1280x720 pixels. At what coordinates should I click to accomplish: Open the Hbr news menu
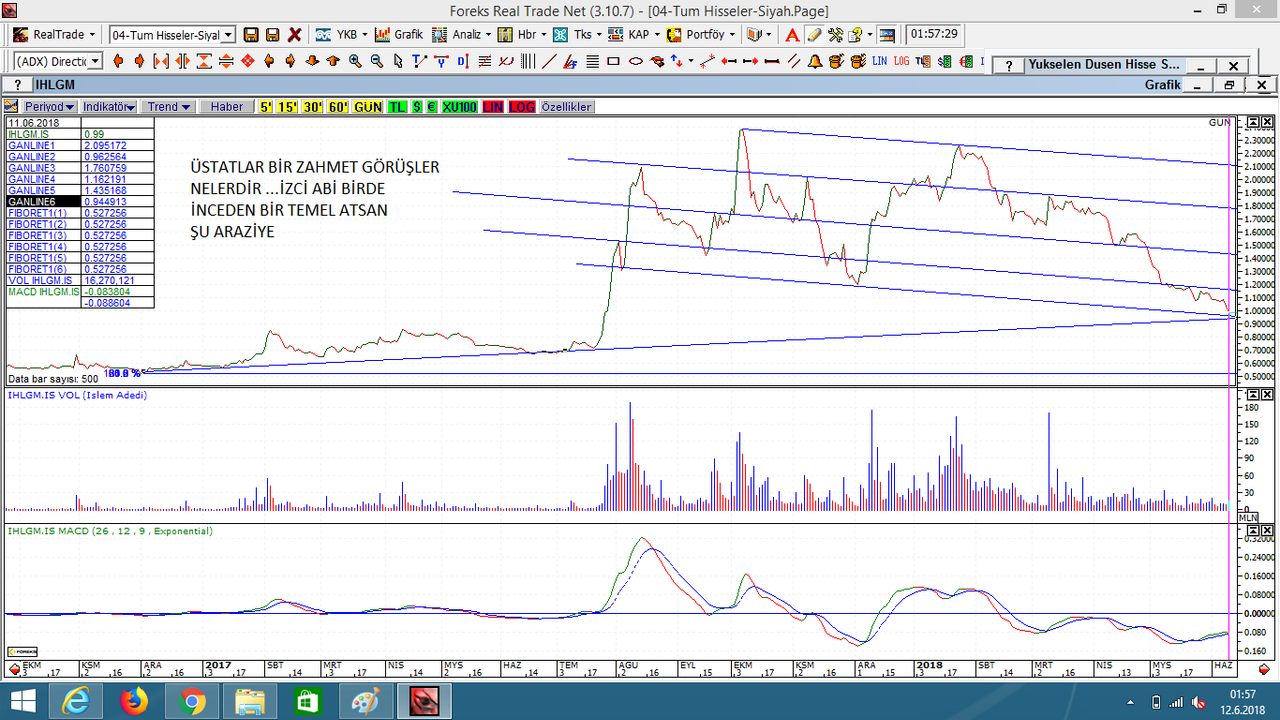click(x=523, y=35)
